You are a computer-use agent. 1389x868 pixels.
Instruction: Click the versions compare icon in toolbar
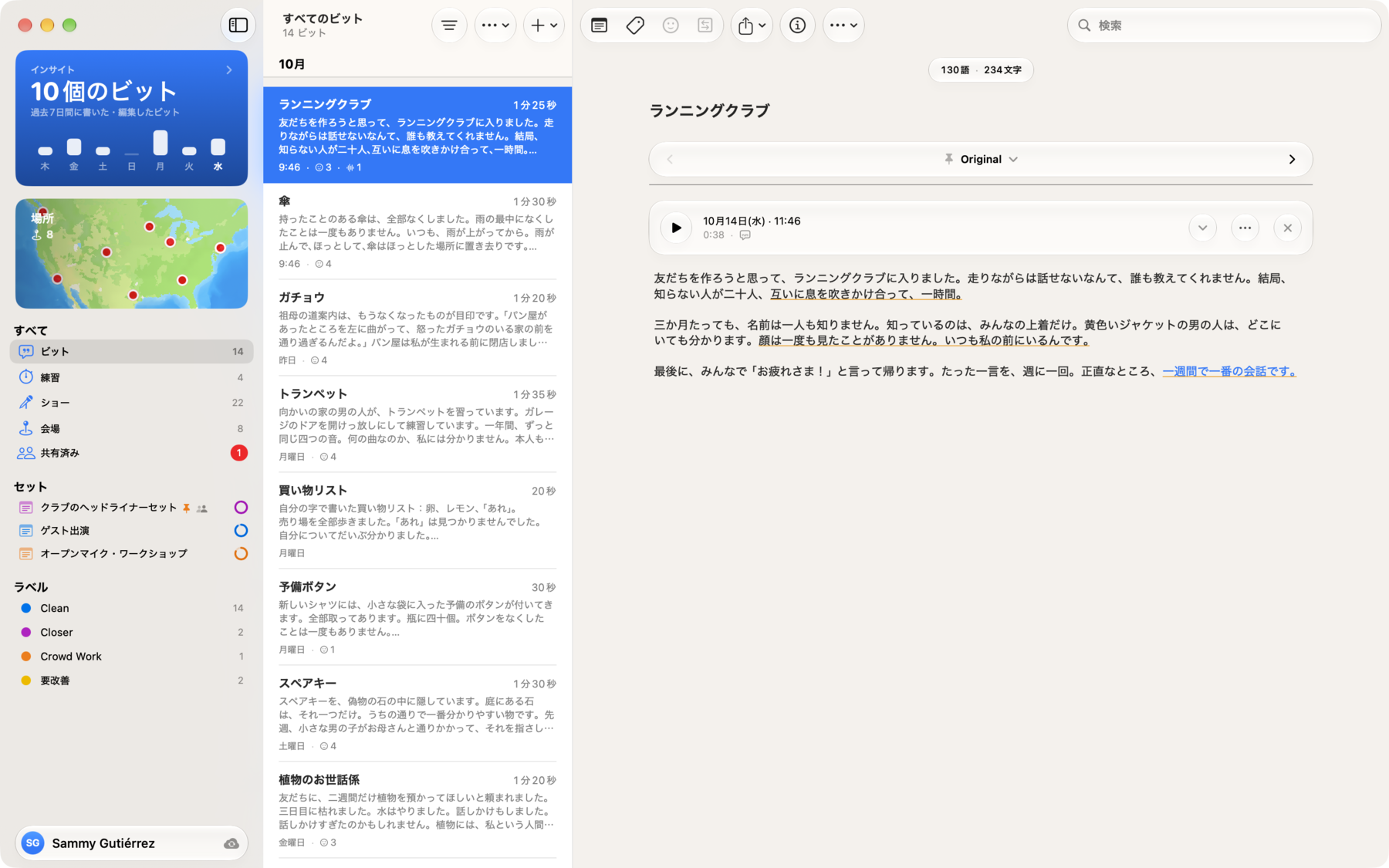[705, 25]
